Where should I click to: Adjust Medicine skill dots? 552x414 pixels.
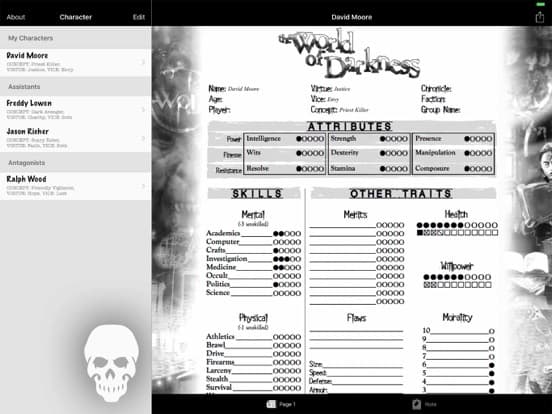click(x=287, y=268)
